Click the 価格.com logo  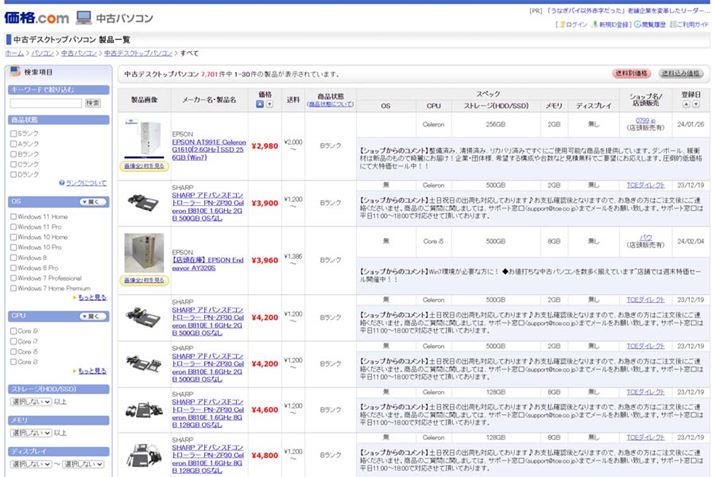coord(35,17)
